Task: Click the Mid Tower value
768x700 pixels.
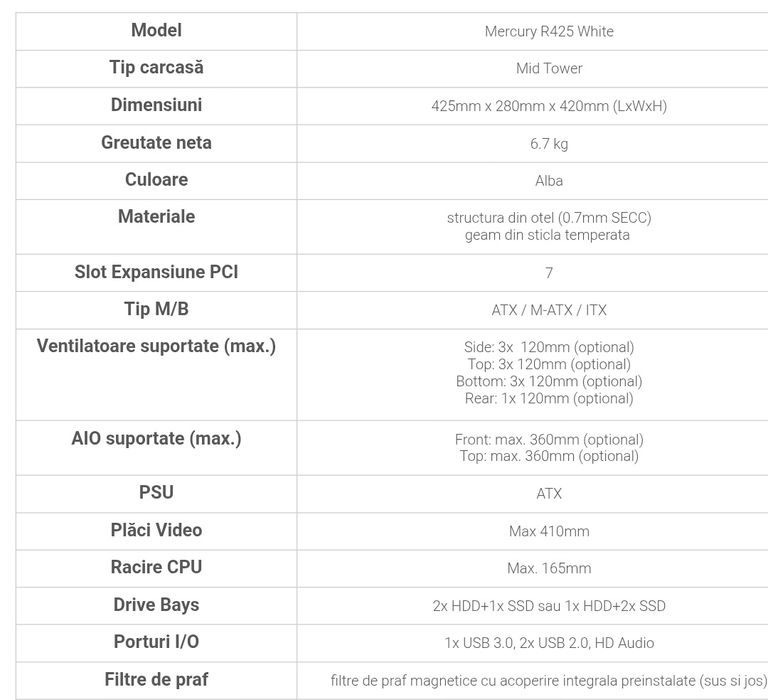Action: coord(549,69)
